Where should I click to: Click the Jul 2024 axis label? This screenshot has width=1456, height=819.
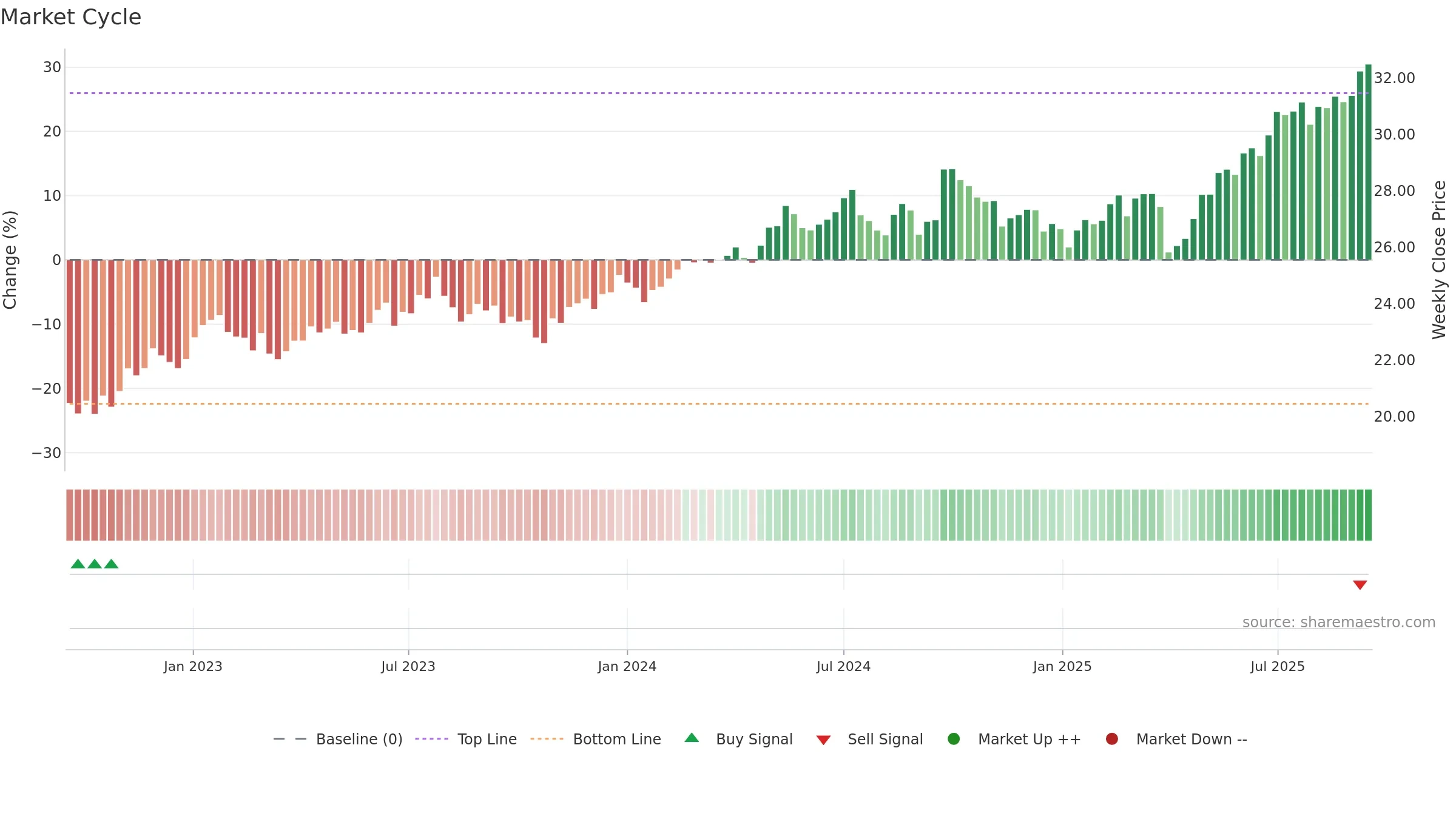843,666
